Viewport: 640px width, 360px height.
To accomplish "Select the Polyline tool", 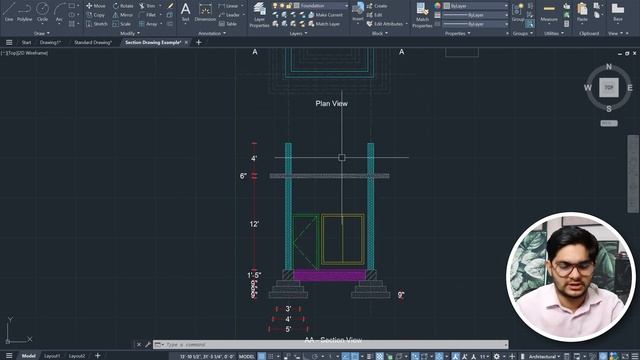I will point(24,12).
